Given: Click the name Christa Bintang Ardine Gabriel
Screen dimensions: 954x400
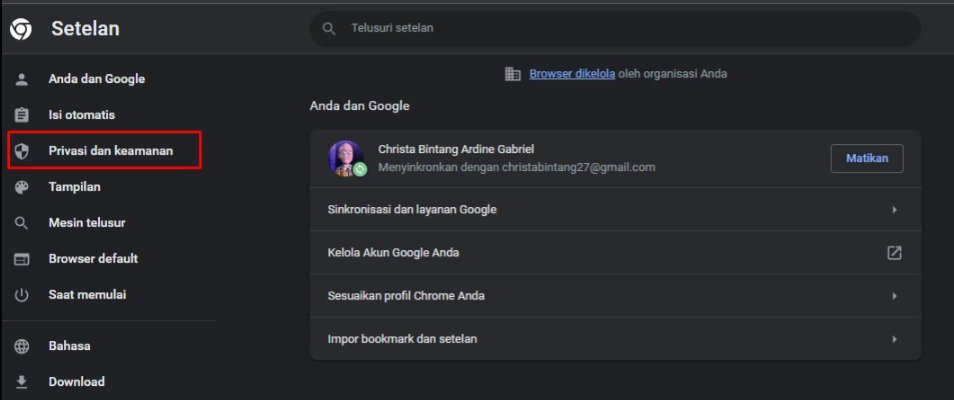Looking at the screenshot, I should click(456, 149).
